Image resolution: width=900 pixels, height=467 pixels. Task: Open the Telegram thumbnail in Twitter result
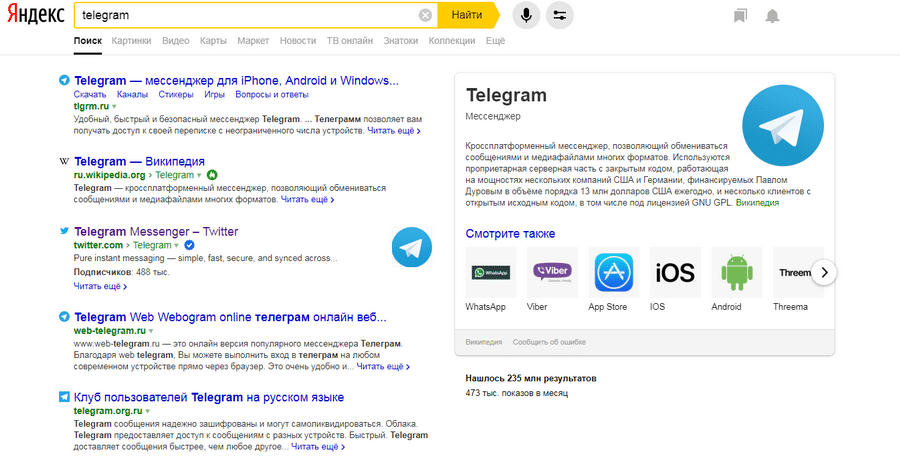coord(412,247)
